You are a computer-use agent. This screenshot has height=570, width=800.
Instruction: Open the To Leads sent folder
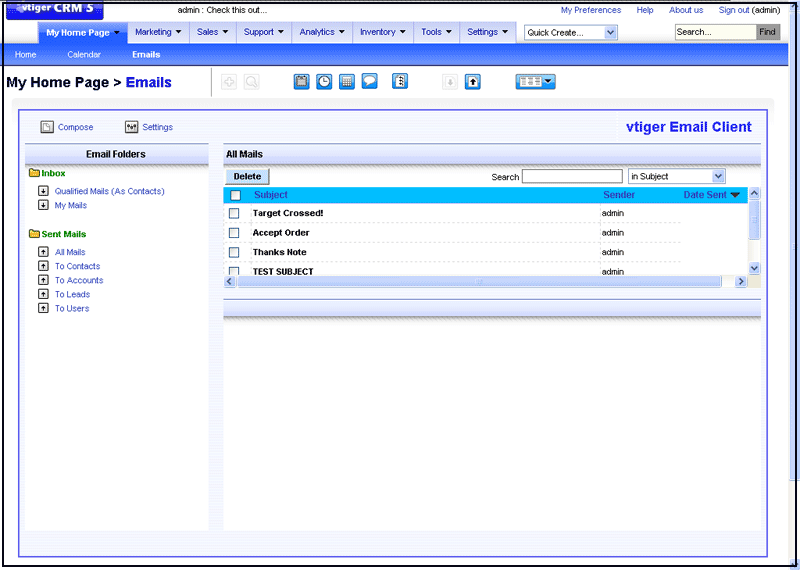(72, 294)
